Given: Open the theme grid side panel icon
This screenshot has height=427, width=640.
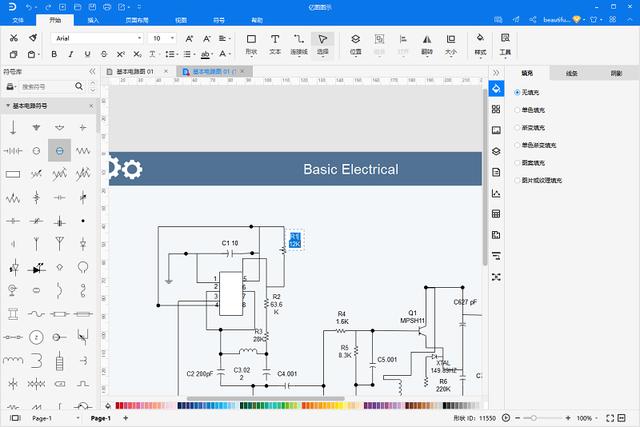Looking at the screenshot, I should [496, 109].
